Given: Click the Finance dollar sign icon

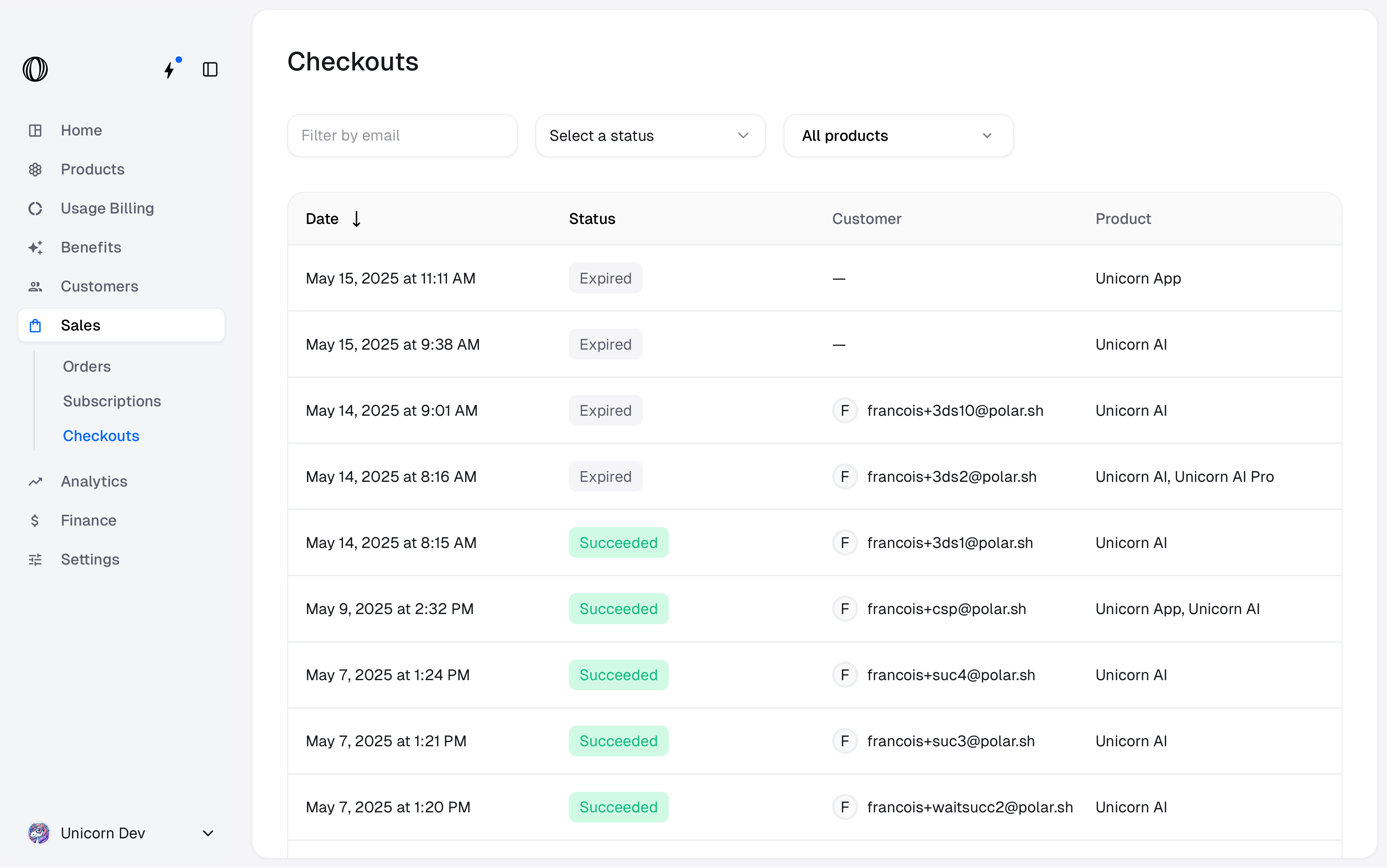Looking at the screenshot, I should (x=36, y=521).
